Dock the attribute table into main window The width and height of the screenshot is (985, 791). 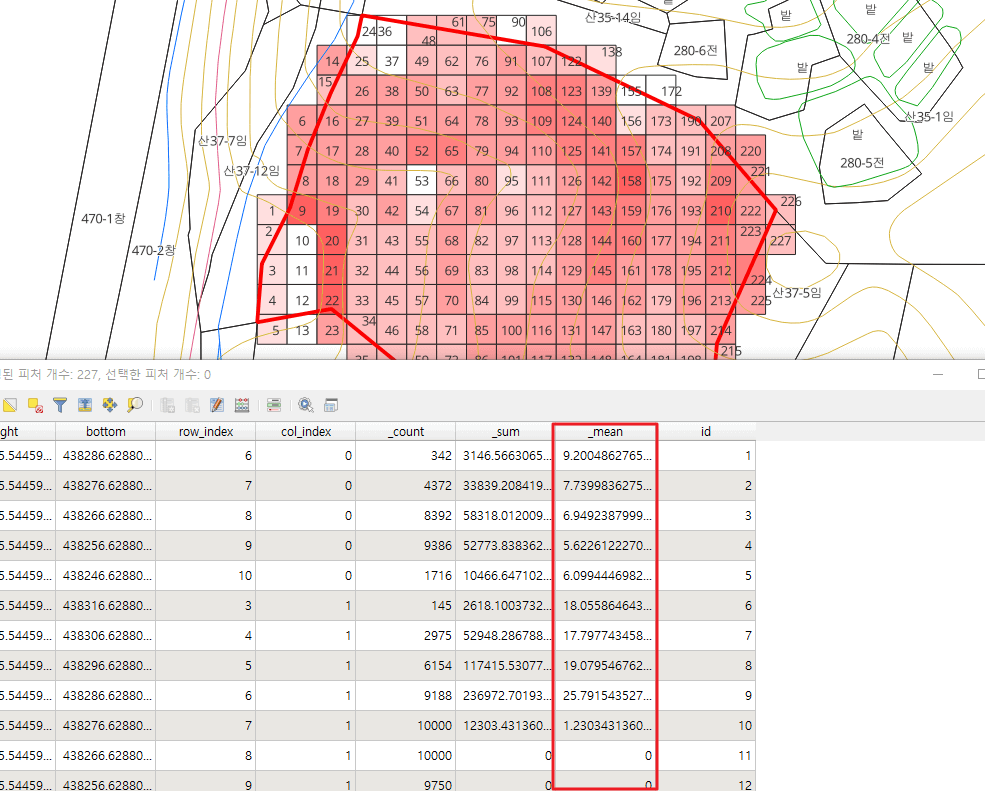click(330, 404)
